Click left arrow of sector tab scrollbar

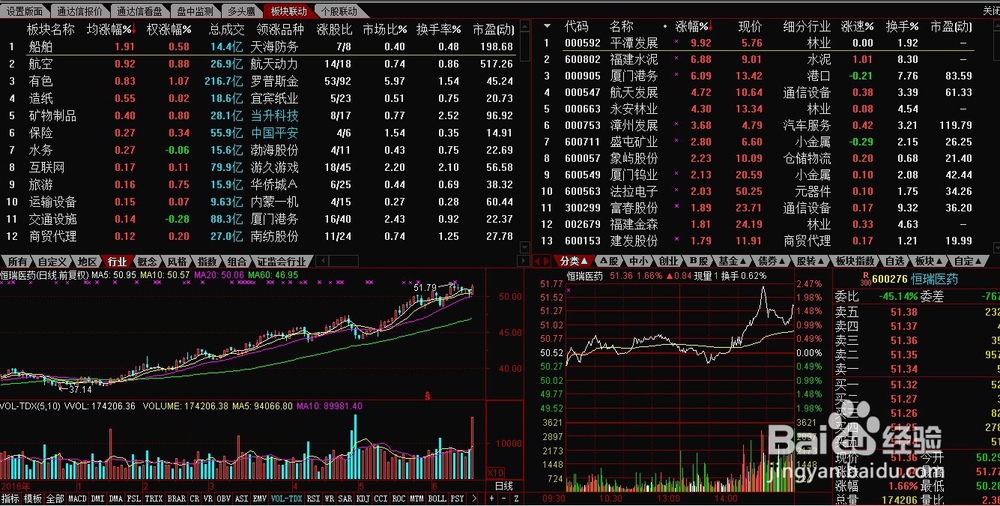click(322, 261)
